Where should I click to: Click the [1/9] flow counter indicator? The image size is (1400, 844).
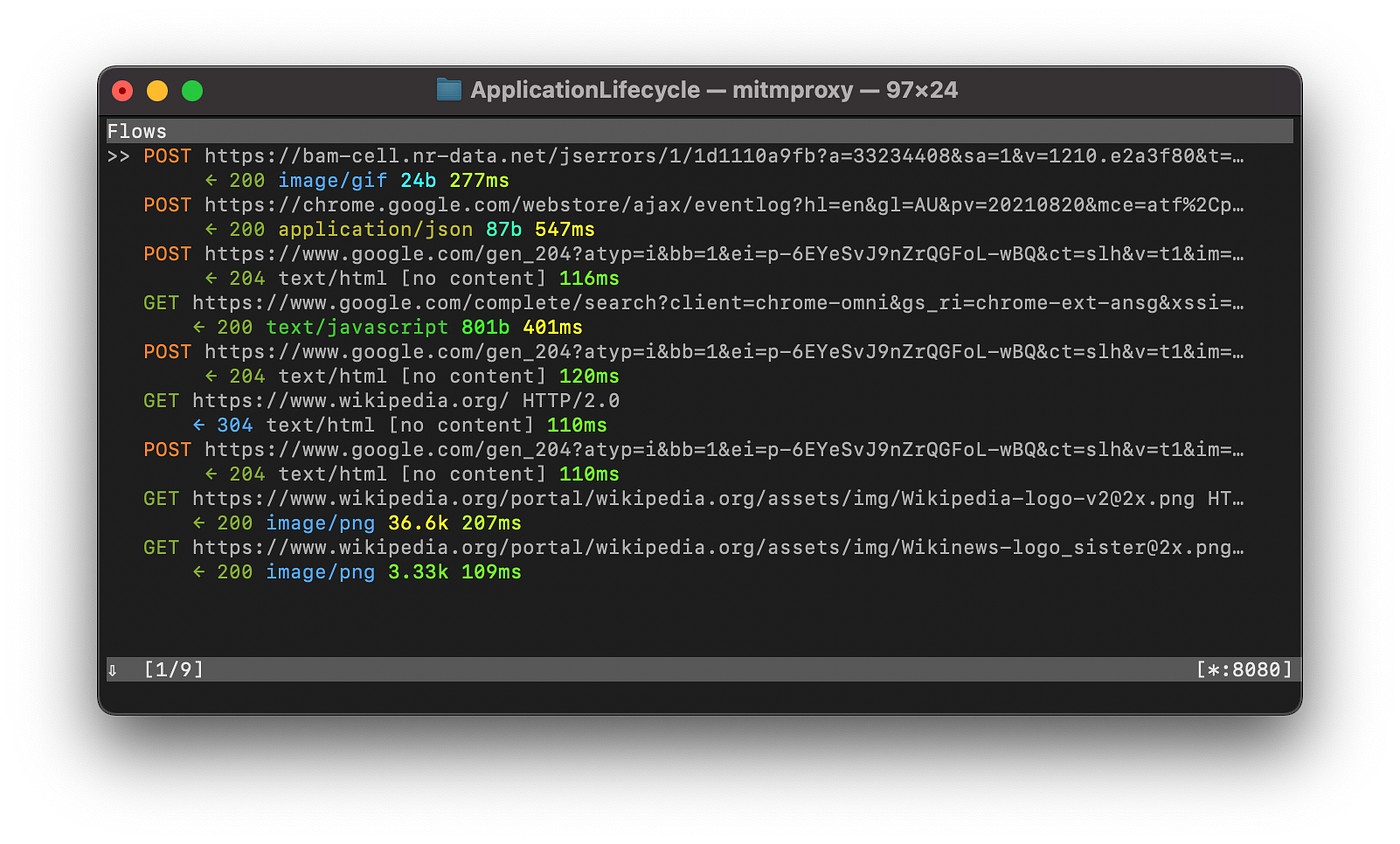(x=174, y=669)
